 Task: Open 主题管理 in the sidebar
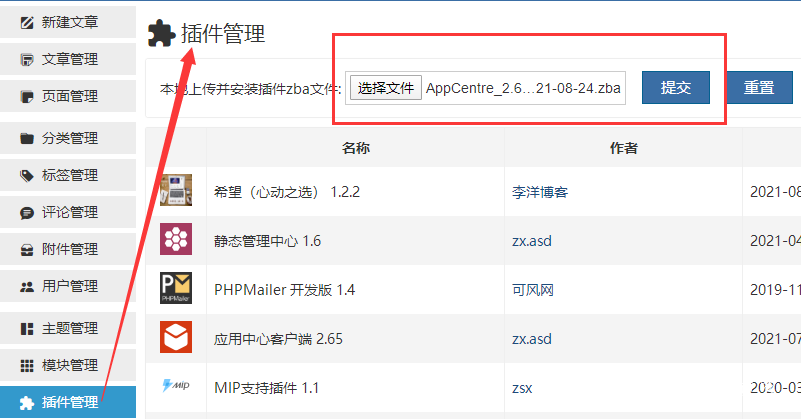(x=68, y=328)
